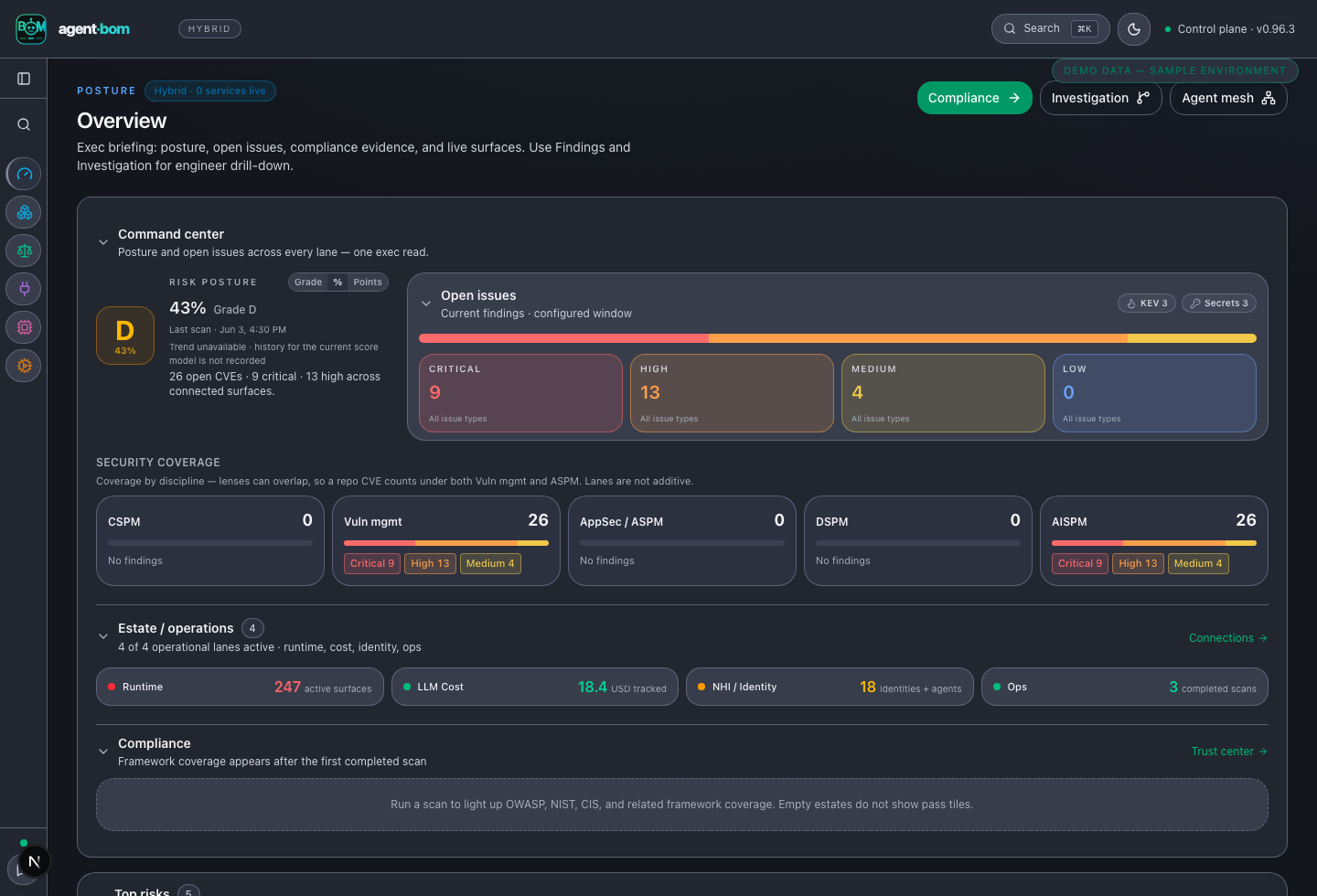This screenshot has height=896, width=1317.
Task: Collapse the Estate / operations section
Action: tap(103, 636)
